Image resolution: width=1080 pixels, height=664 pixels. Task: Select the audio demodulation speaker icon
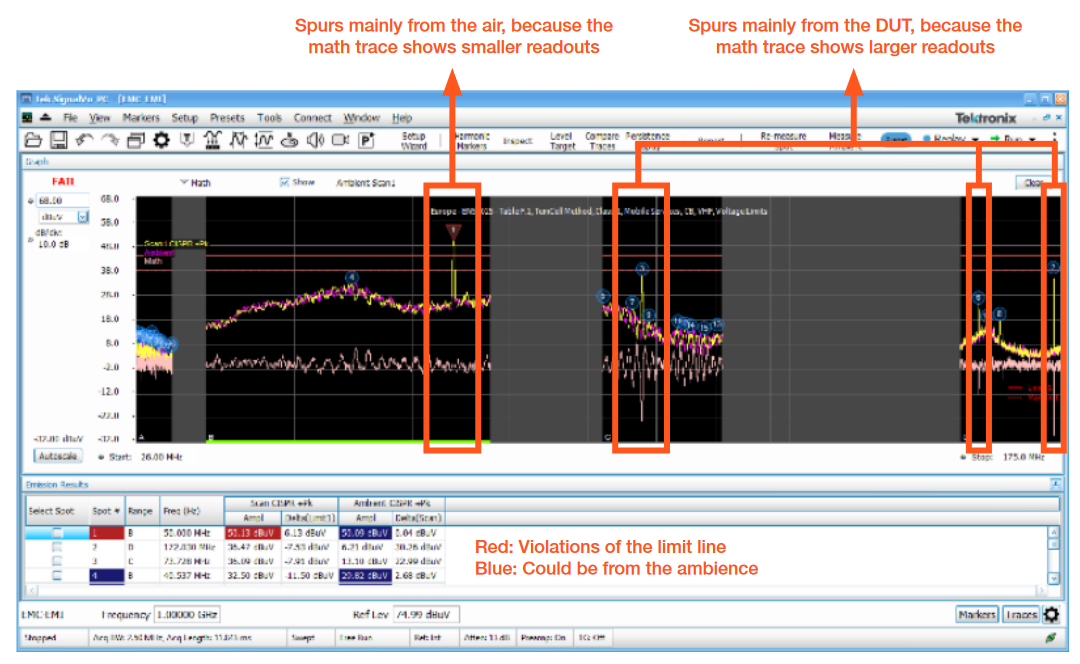click(316, 140)
